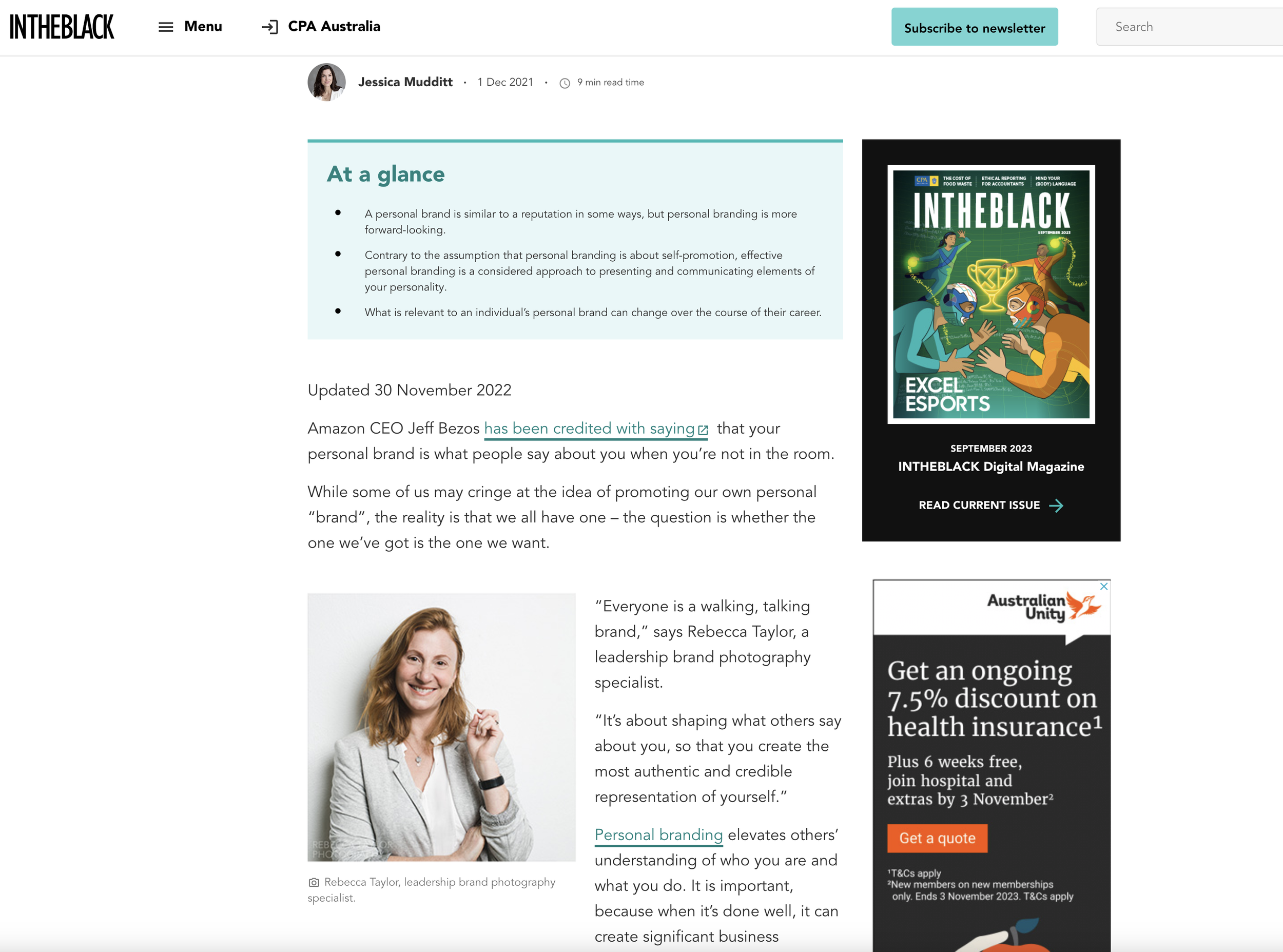Open the hamburger Menu icon

pyautogui.click(x=166, y=27)
